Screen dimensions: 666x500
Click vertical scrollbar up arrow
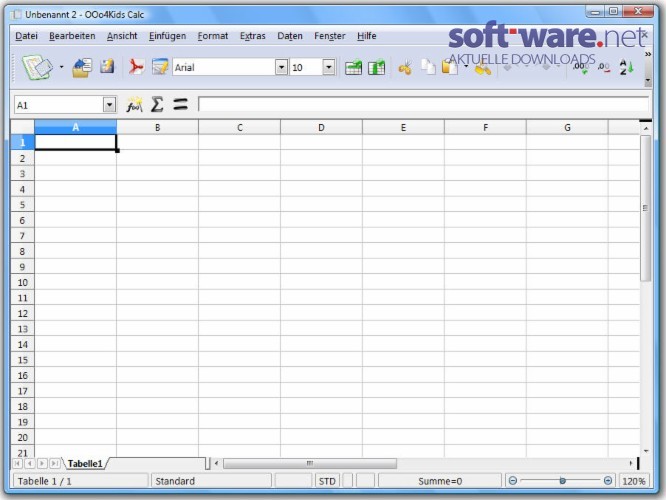point(646,128)
